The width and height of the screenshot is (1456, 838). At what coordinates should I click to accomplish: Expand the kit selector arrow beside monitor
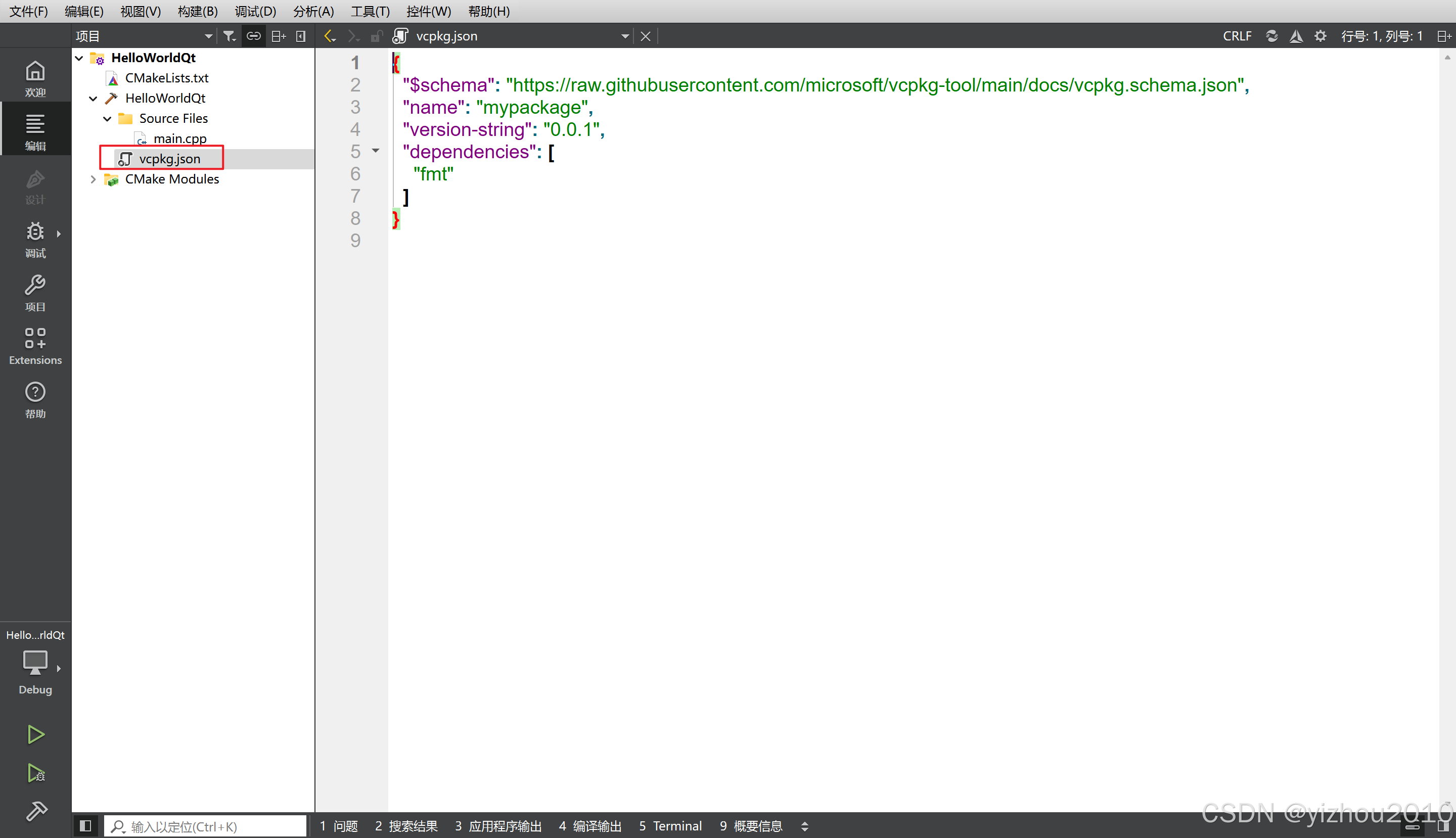coord(58,668)
